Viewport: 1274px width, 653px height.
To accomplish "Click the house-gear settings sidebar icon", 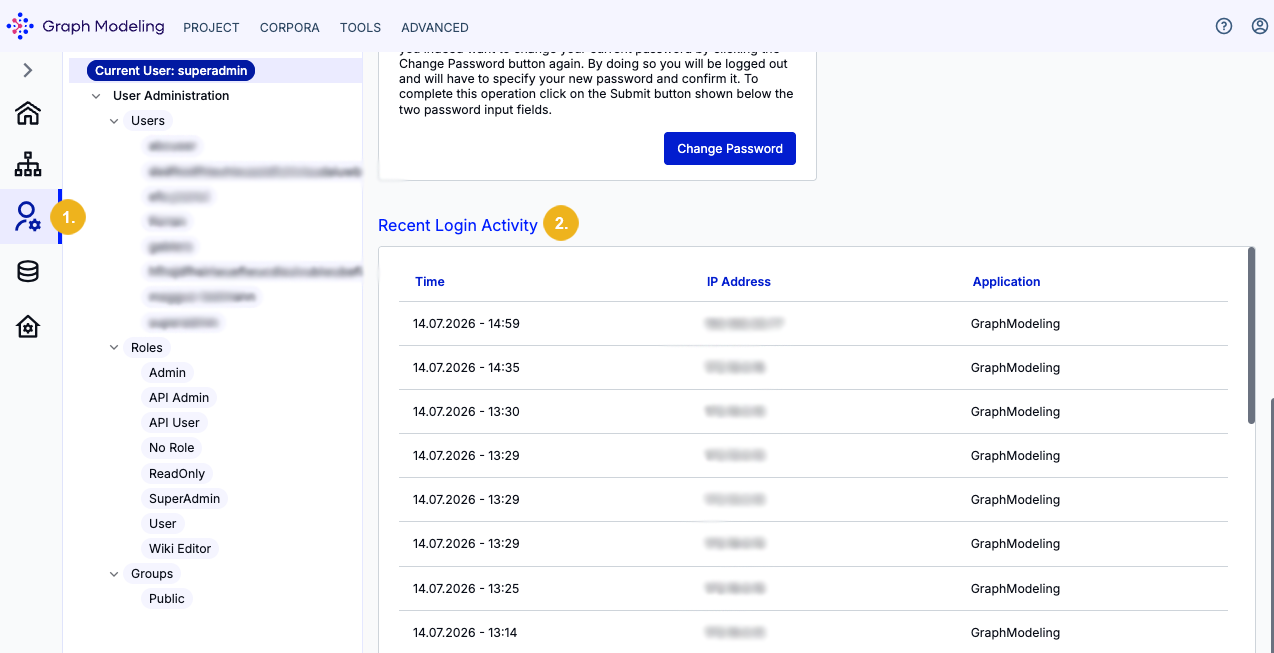I will coord(28,326).
